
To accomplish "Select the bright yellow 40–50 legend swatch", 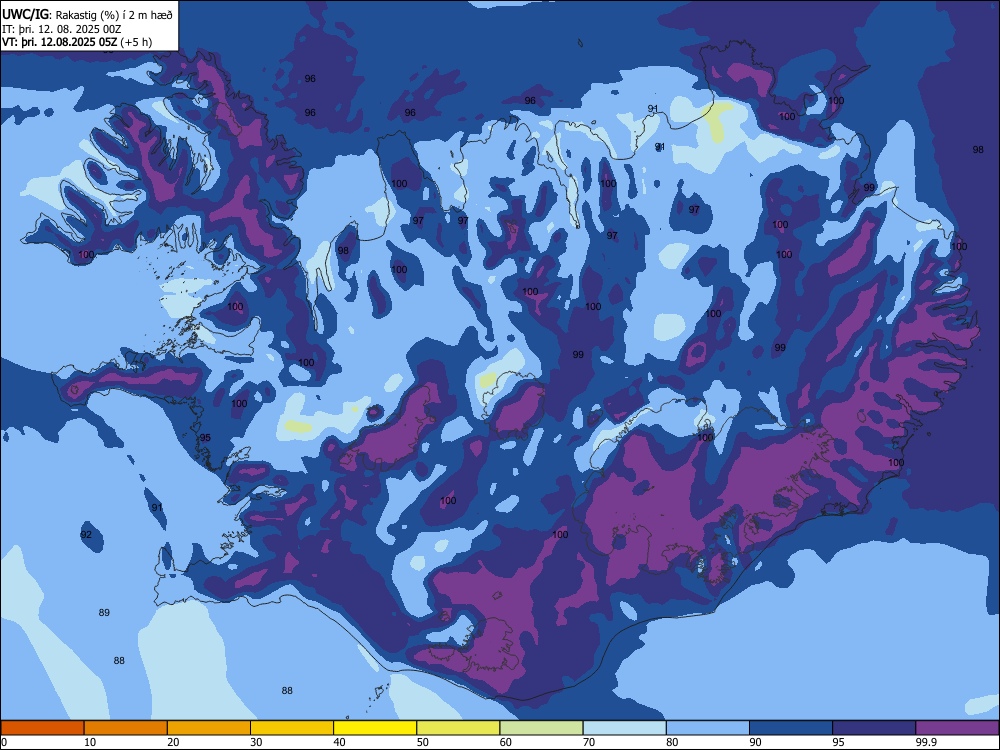I will coord(375,728).
